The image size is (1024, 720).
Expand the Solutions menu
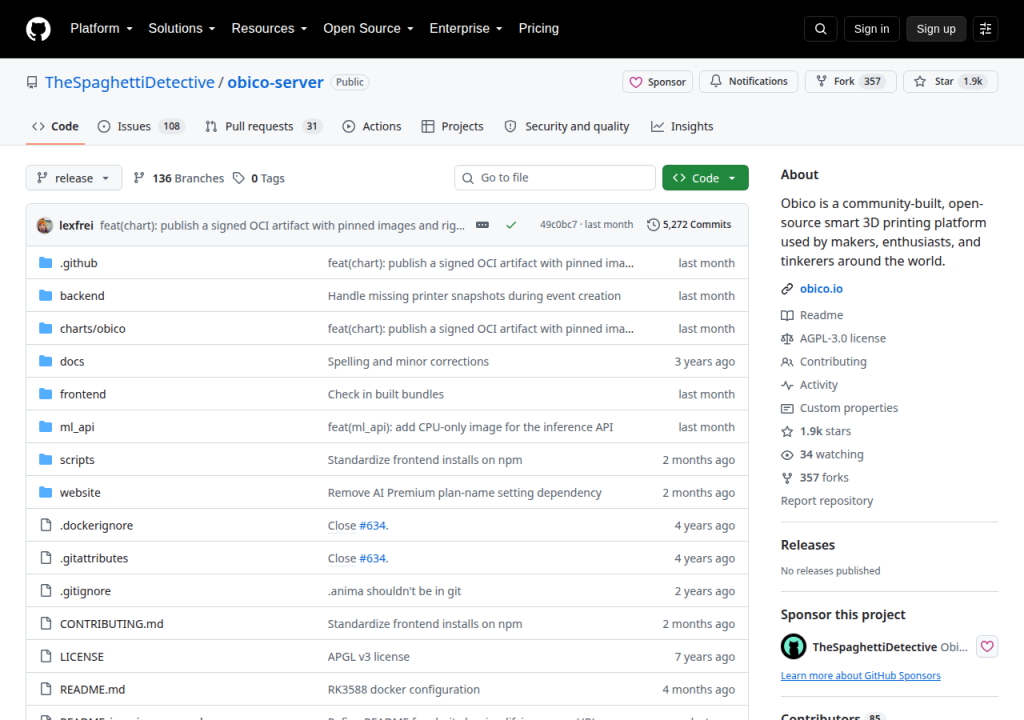pyautogui.click(x=182, y=28)
